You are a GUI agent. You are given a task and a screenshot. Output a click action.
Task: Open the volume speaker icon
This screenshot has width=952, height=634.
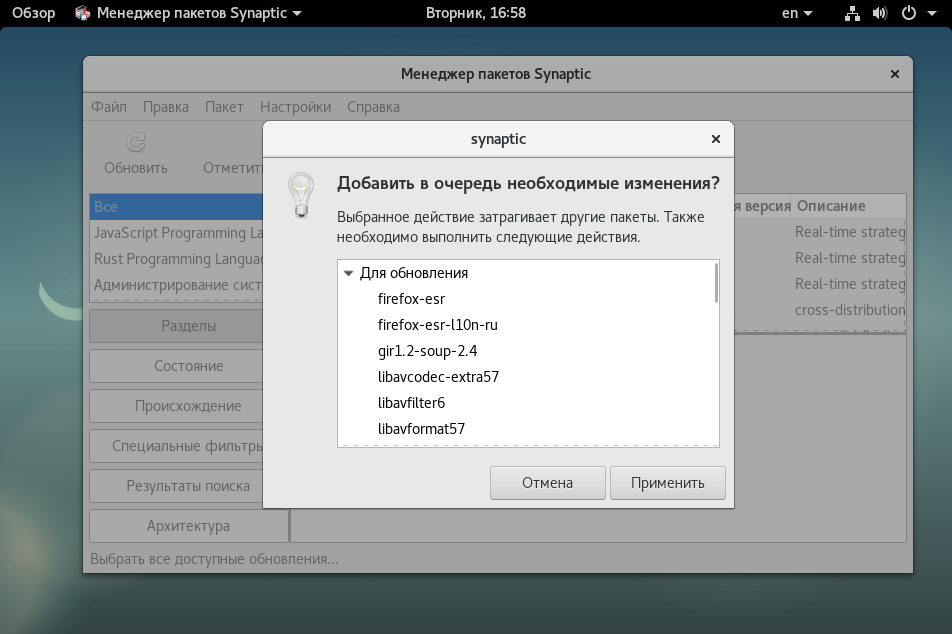pos(880,13)
